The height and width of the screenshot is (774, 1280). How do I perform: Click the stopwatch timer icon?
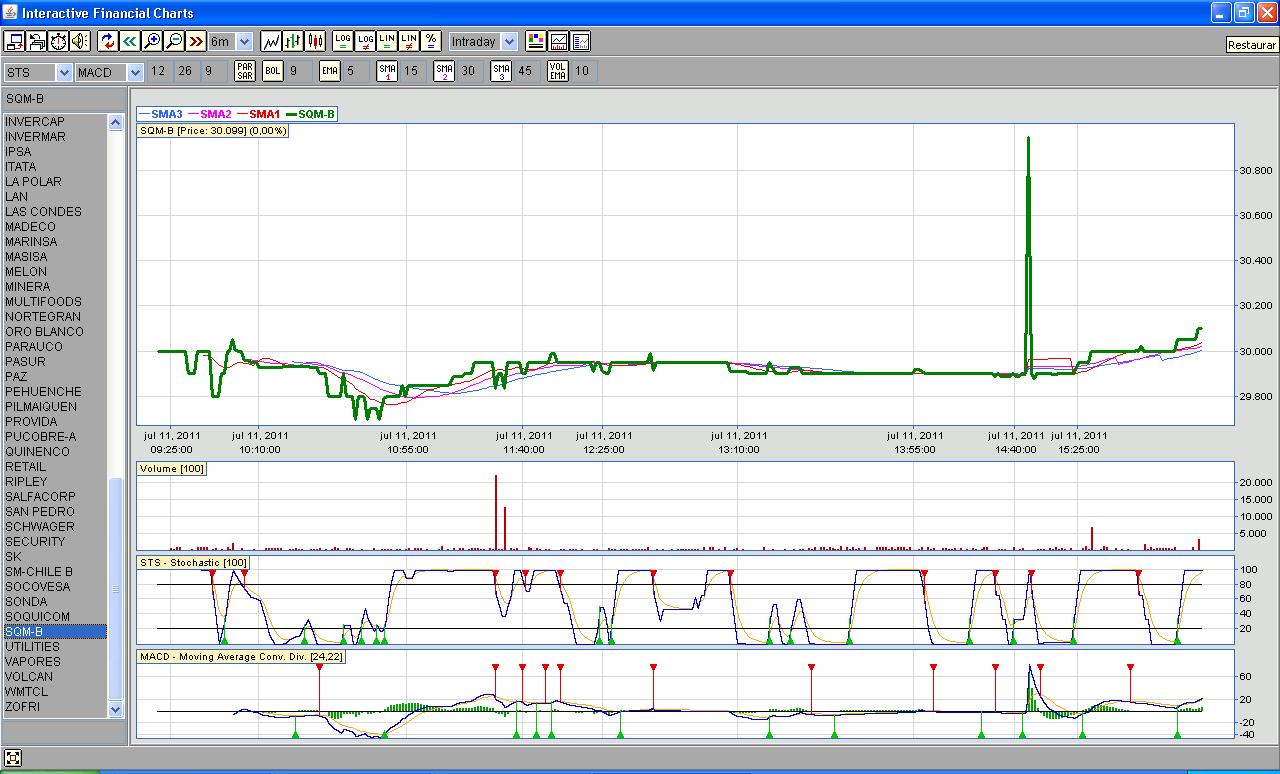click(x=58, y=41)
